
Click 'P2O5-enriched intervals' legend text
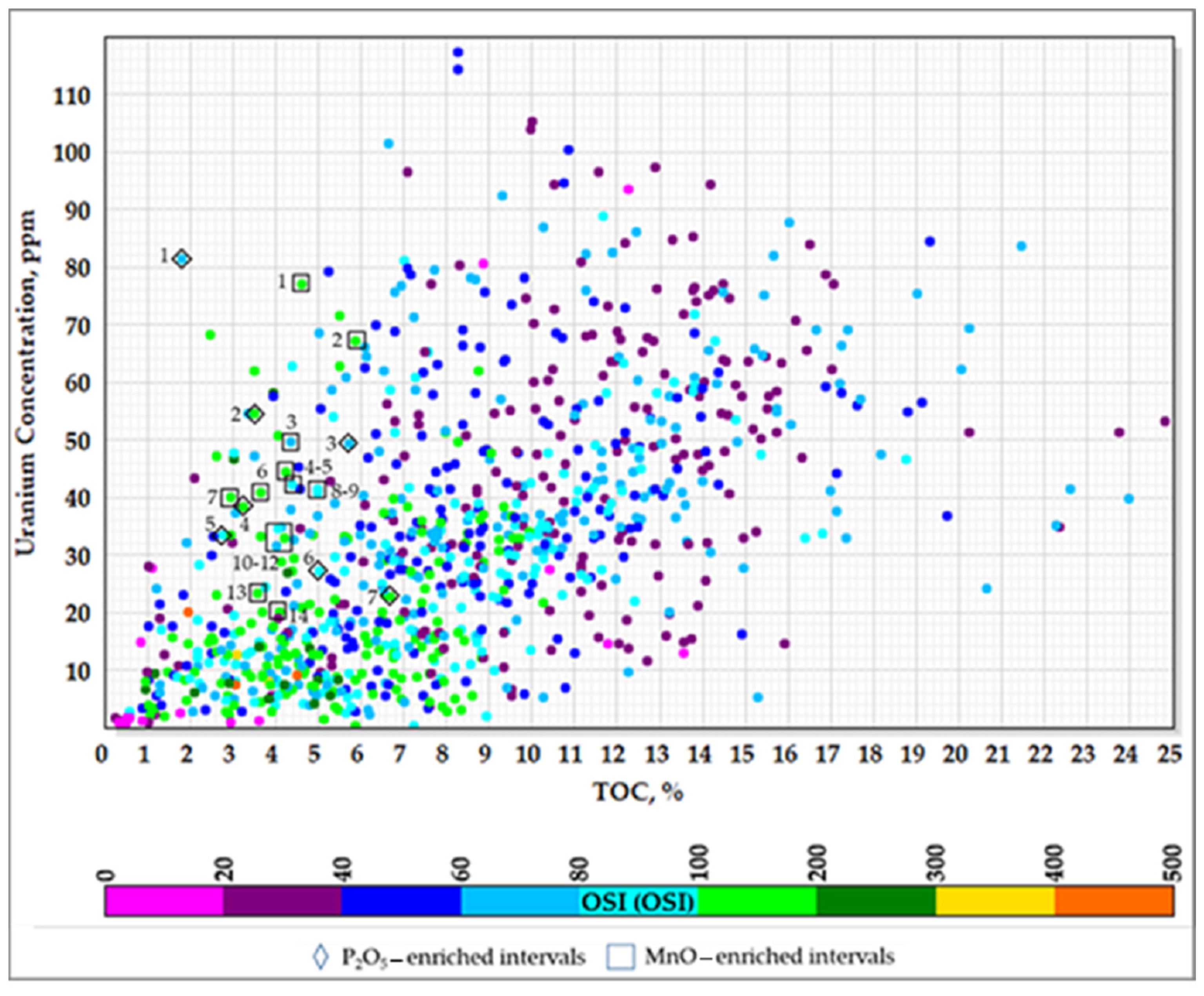(x=463, y=957)
